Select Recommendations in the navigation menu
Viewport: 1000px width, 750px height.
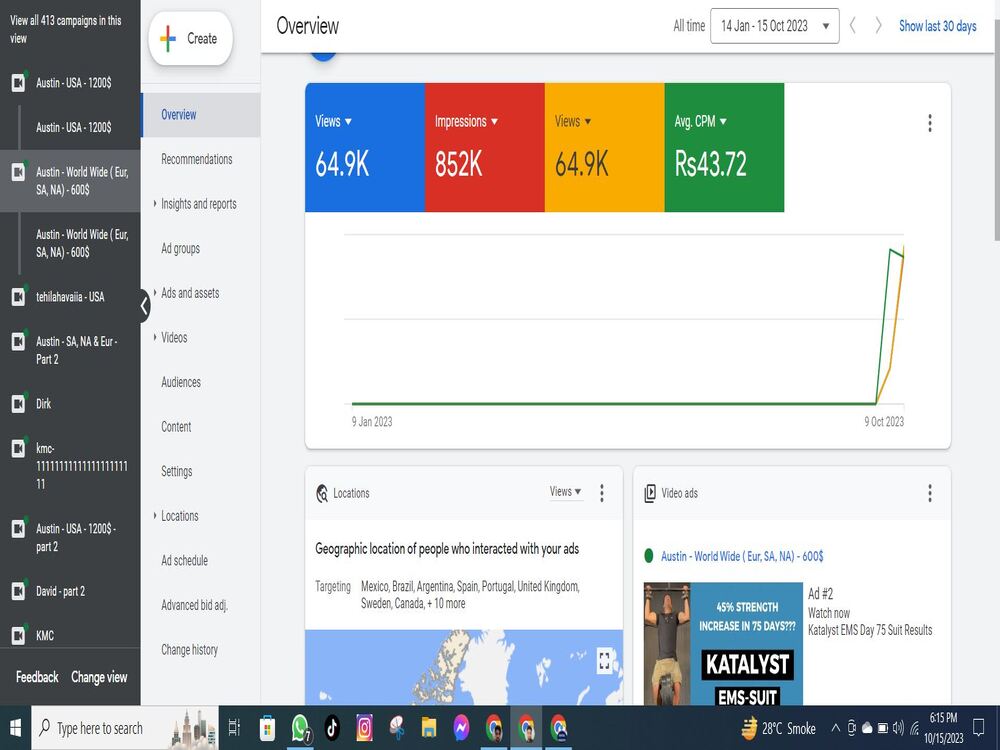tap(196, 159)
